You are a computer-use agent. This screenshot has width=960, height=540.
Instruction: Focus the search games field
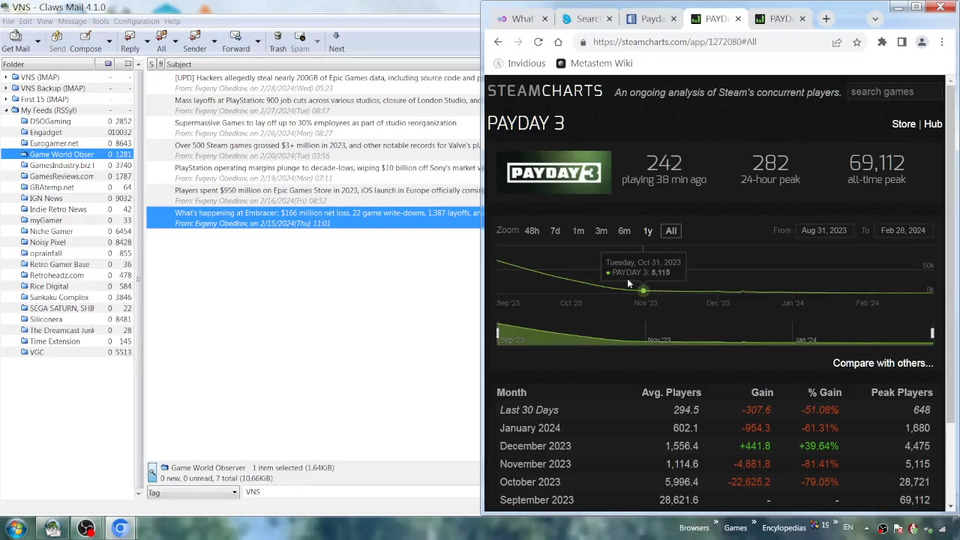click(894, 92)
